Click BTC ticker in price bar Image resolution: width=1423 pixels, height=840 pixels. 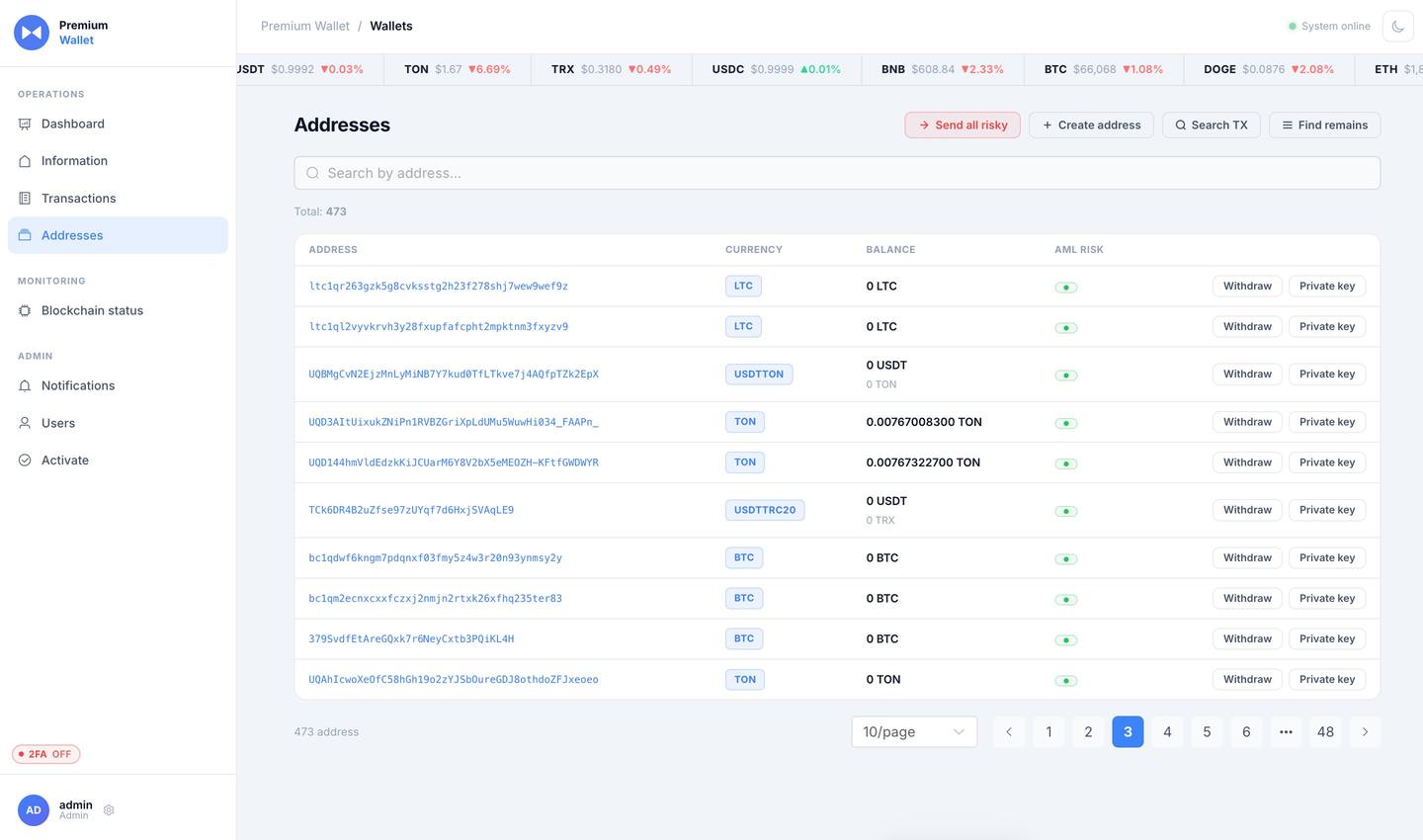(x=1104, y=69)
